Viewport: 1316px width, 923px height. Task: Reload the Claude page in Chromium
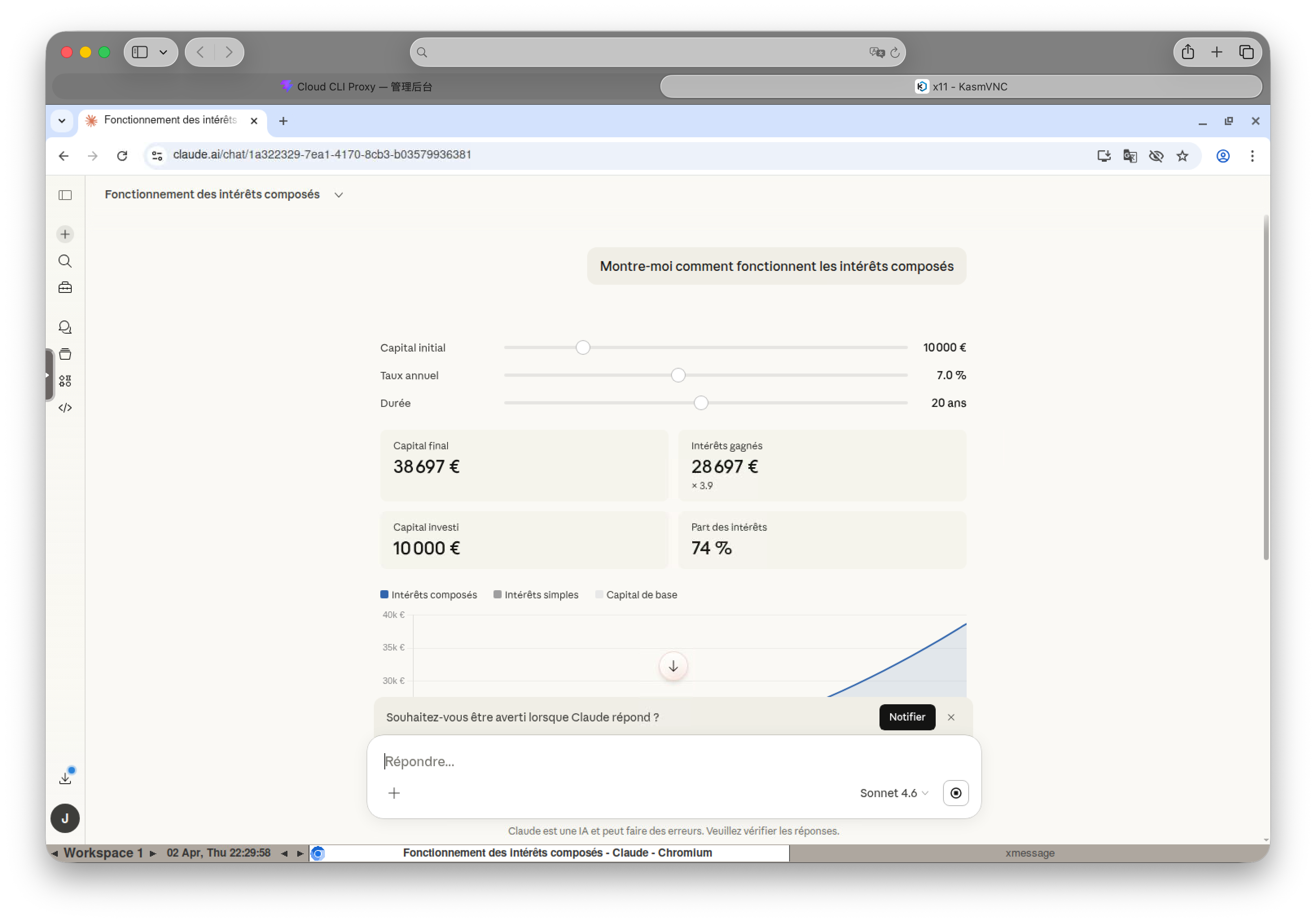122,156
